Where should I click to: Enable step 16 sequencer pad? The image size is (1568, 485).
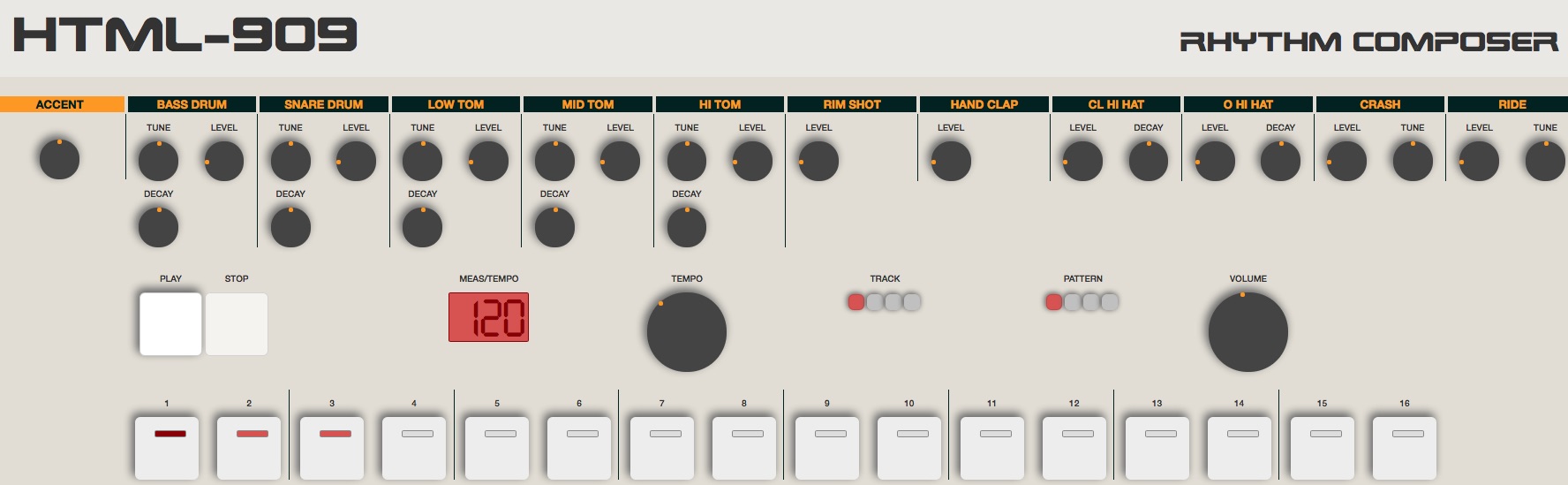[x=1405, y=448]
